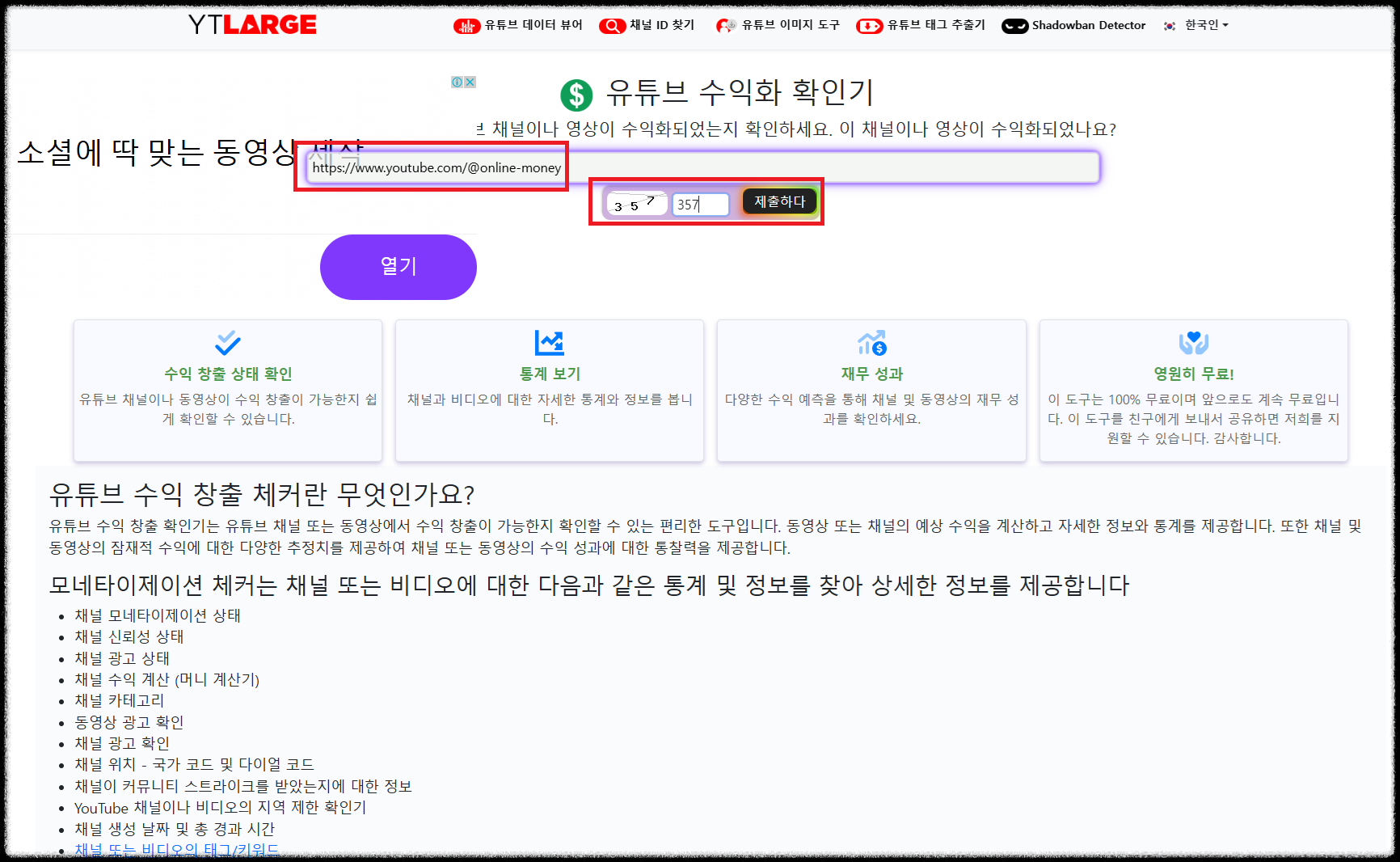The image size is (1400, 862).
Task: Open the 채널 또는 비디오의 태그/키워드 link
Action: (x=177, y=849)
